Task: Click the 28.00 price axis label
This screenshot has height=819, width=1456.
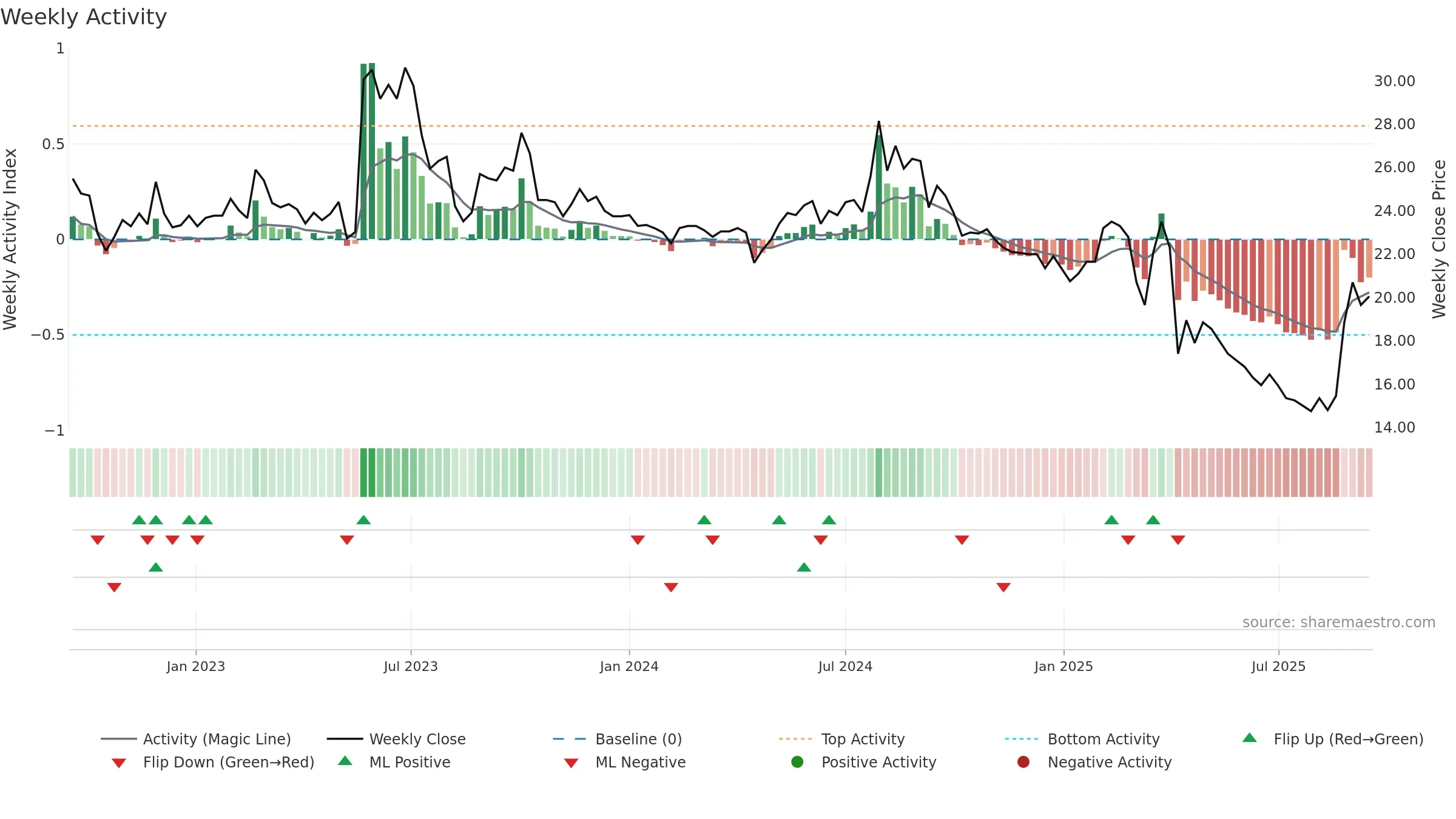Action: click(x=1395, y=124)
